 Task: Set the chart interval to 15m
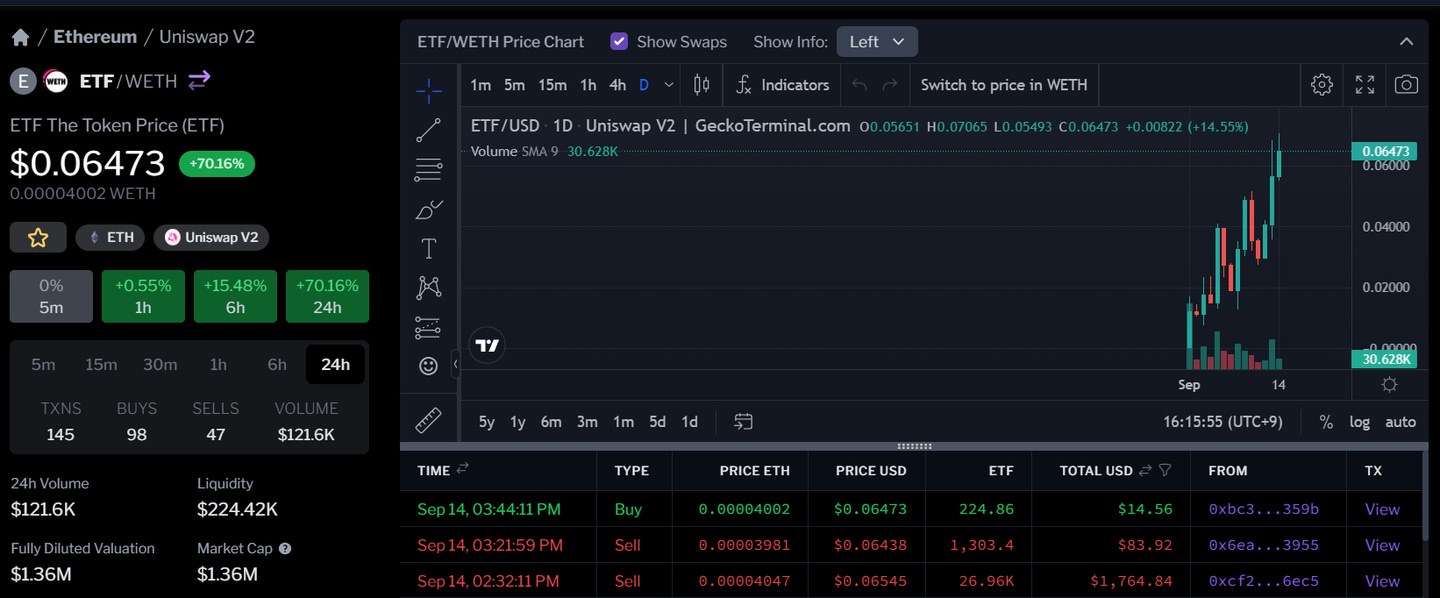coord(552,85)
